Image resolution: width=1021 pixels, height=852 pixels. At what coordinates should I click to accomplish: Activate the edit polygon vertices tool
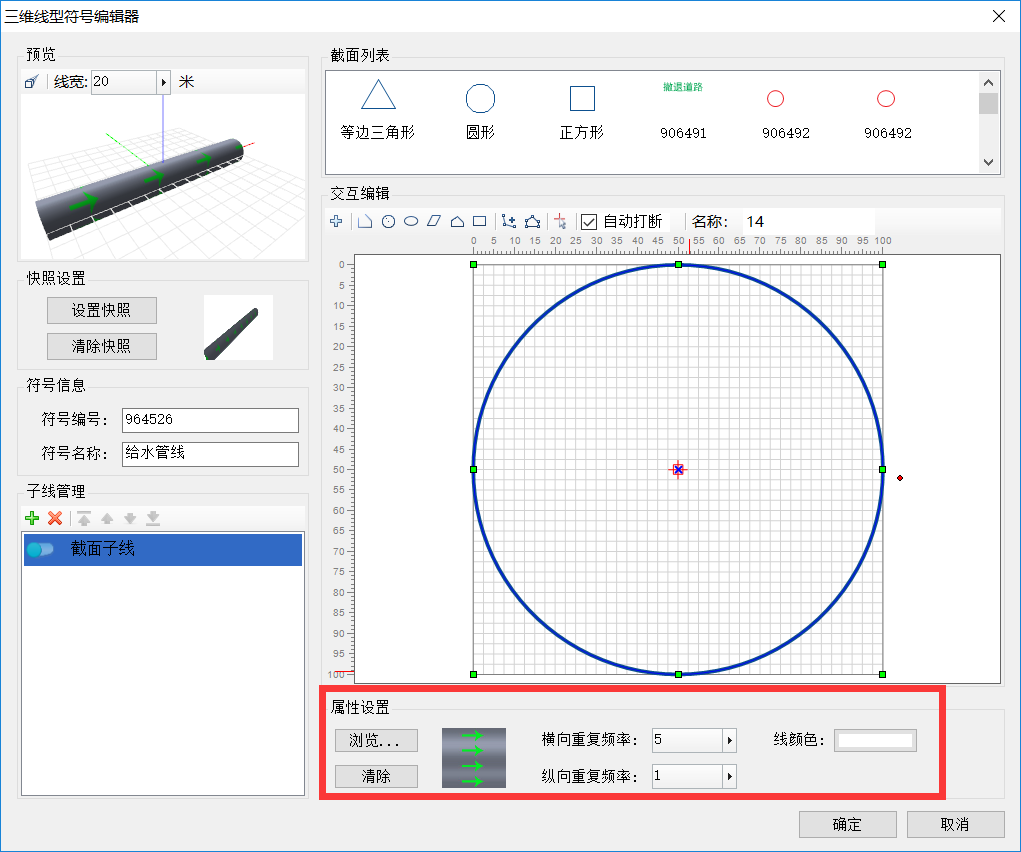click(x=533, y=222)
